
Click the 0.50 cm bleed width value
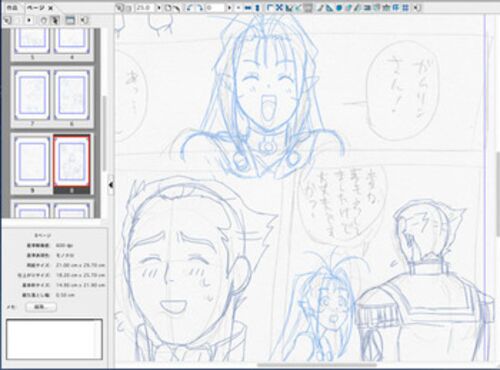[x=65, y=295]
